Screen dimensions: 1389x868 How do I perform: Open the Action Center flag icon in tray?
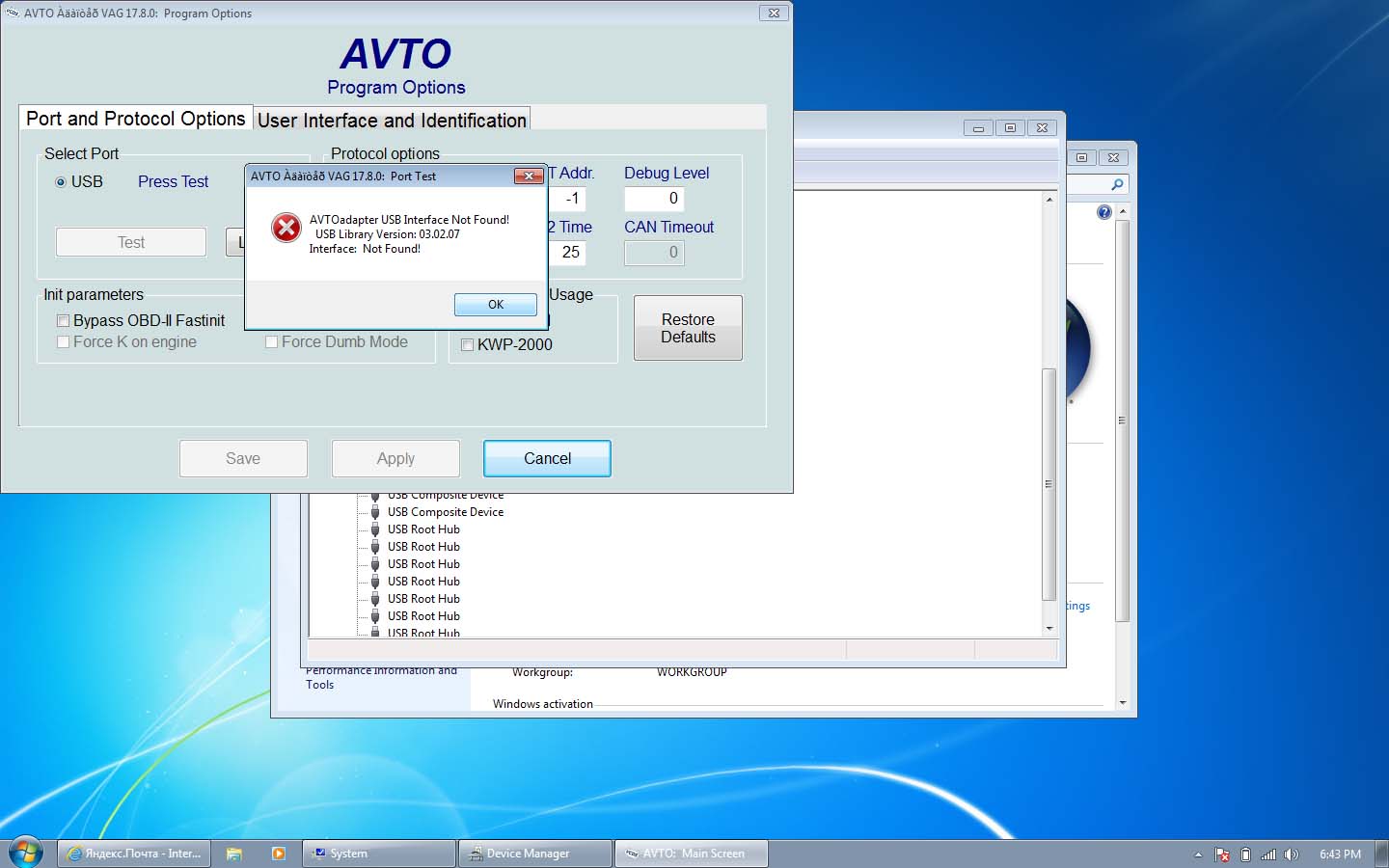1222,854
